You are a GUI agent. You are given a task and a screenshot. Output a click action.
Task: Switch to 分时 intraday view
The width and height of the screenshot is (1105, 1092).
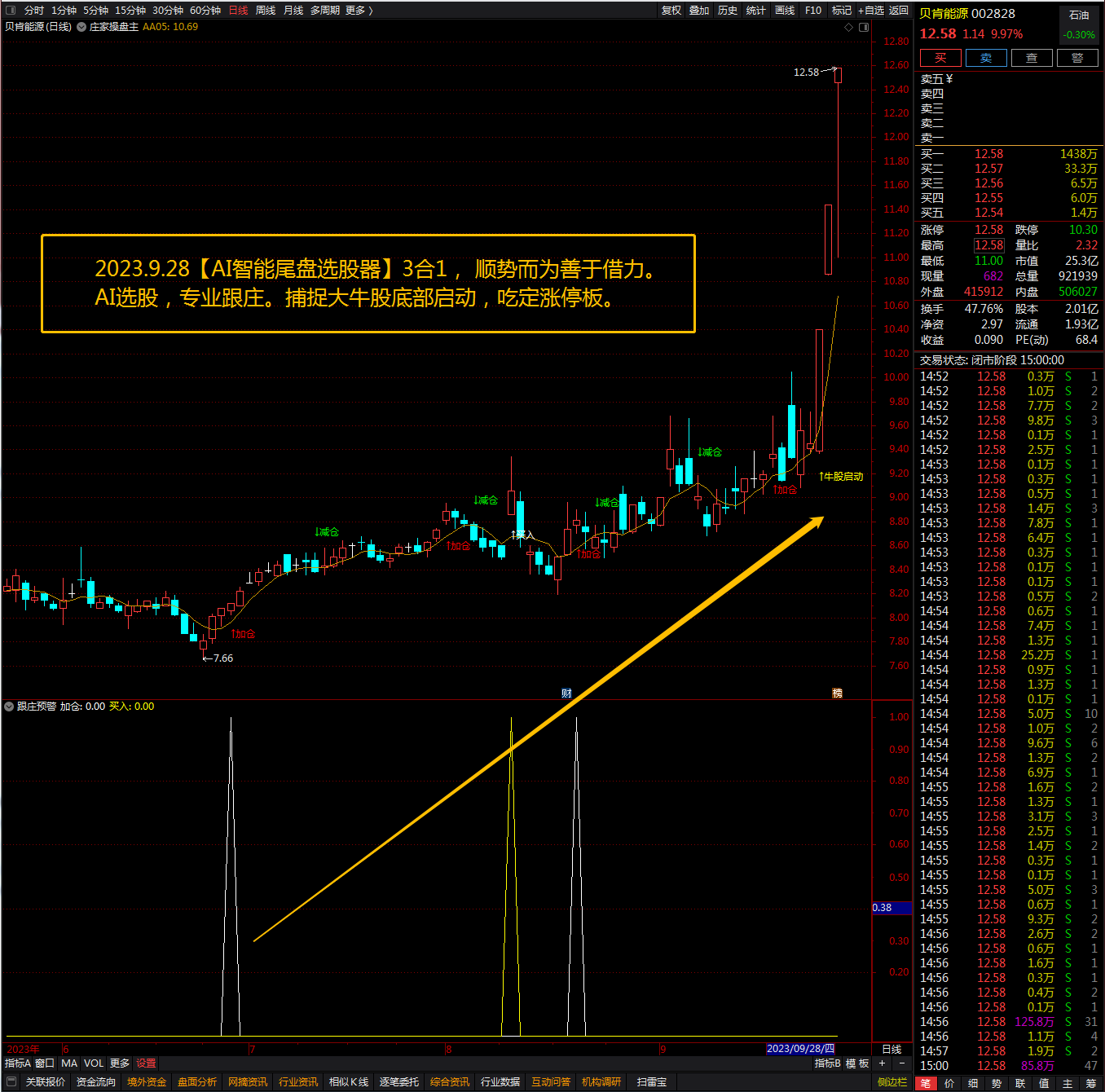tap(34, 11)
